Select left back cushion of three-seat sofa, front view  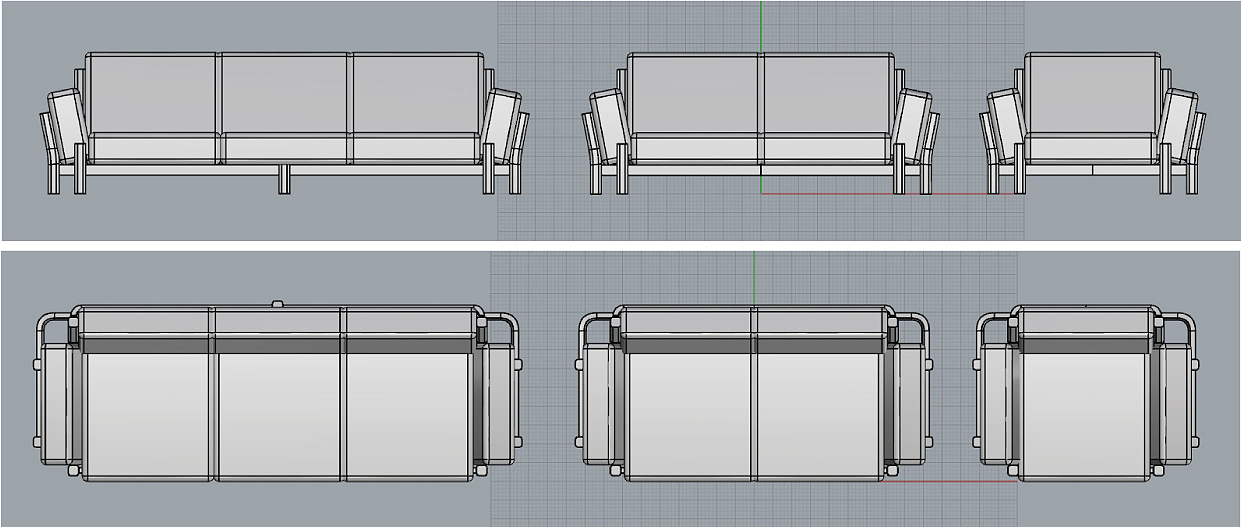point(152,93)
